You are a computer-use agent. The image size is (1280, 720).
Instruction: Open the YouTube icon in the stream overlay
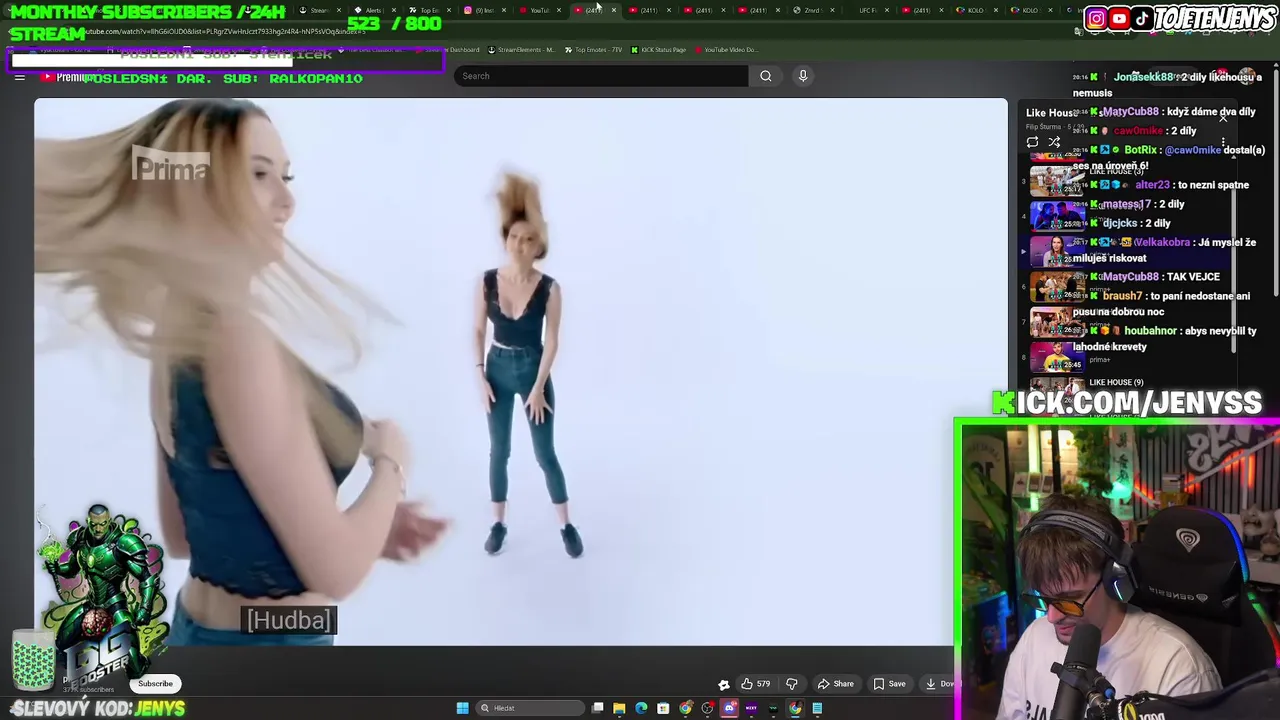click(x=1119, y=18)
